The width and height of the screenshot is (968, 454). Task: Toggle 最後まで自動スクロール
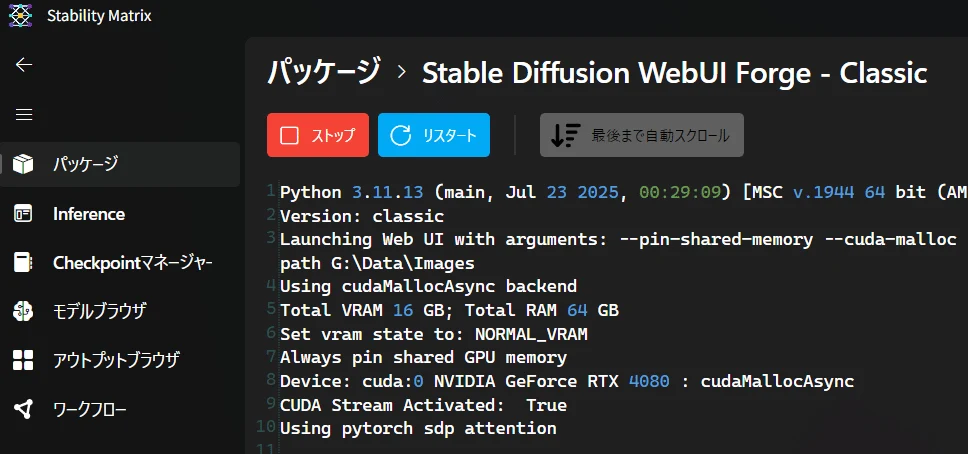(642, 135)
